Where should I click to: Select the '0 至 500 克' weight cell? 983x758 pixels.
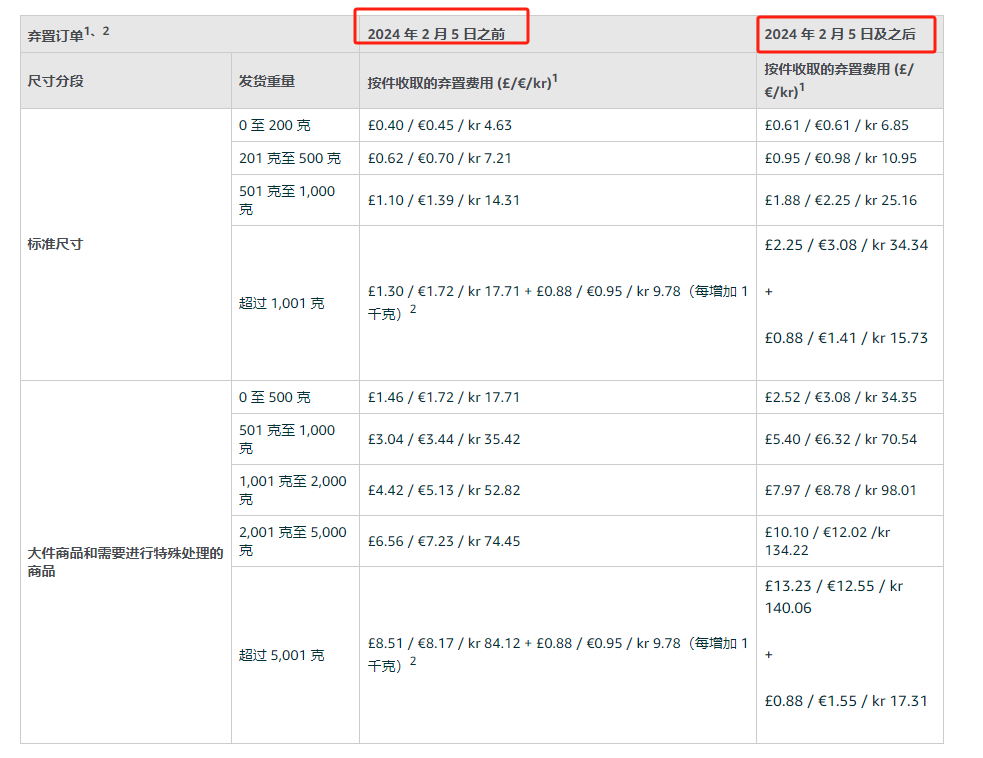tap(275, 397)
